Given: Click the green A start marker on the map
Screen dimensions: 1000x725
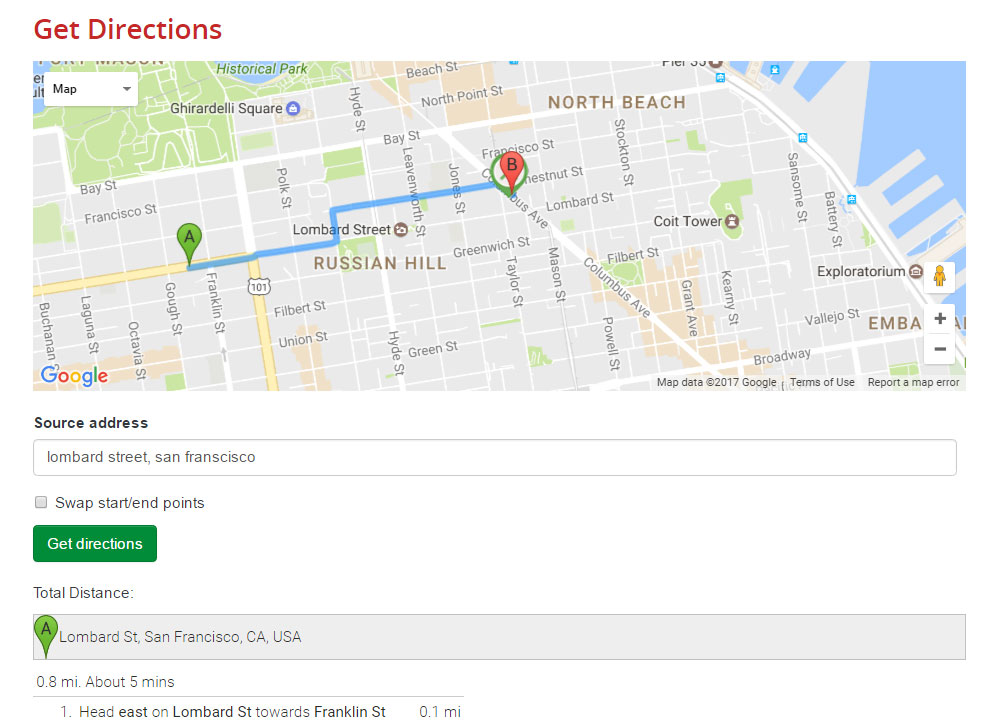Looking at the screenshot, I should [189, 239].
